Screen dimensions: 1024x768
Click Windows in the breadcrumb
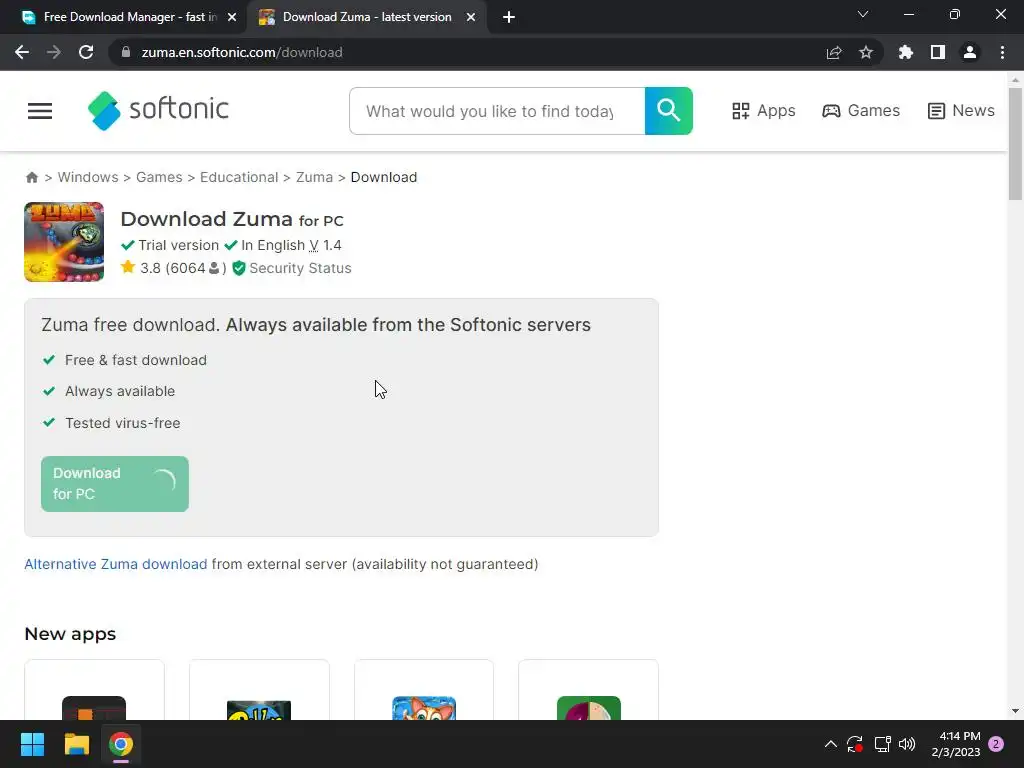[88, 178]
